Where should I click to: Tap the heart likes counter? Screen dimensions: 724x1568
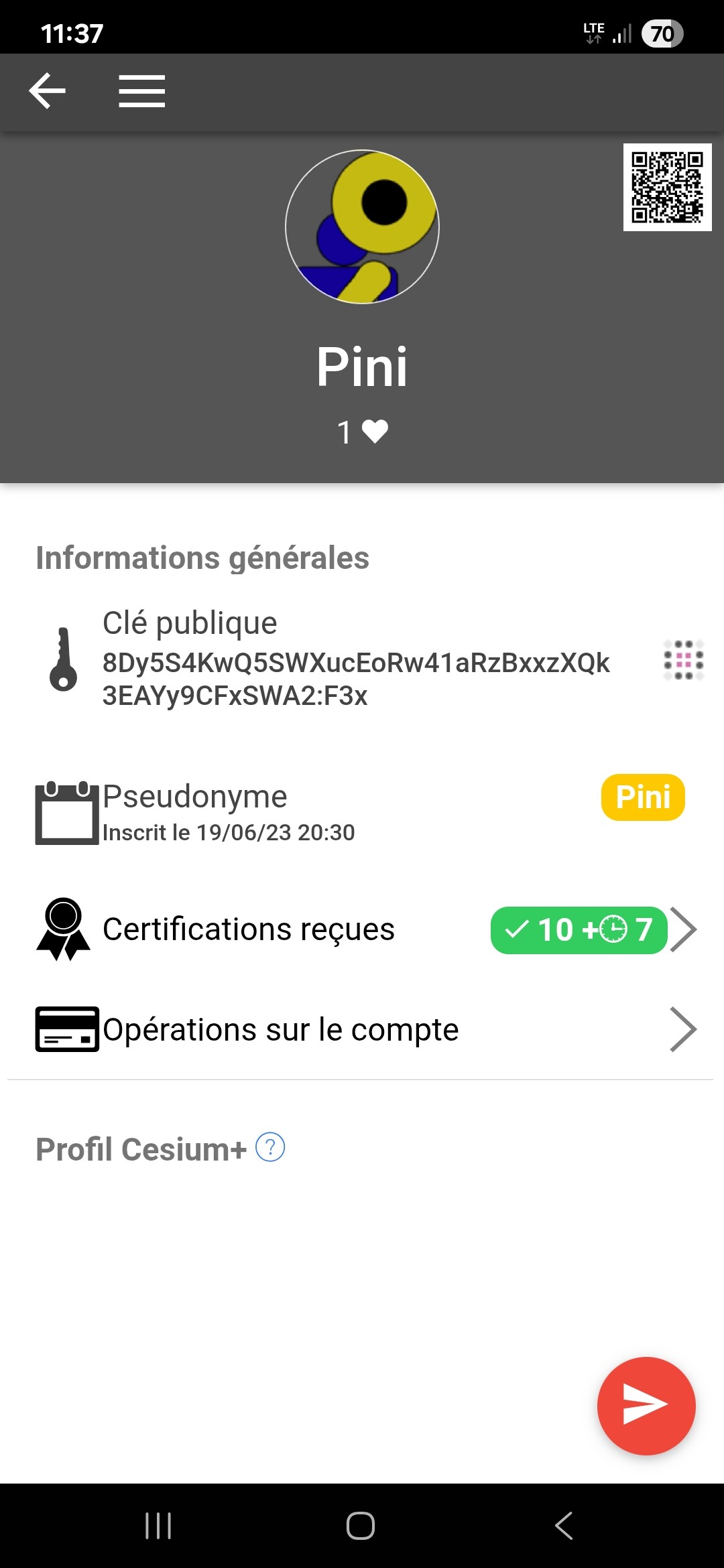tap(363, 432)
